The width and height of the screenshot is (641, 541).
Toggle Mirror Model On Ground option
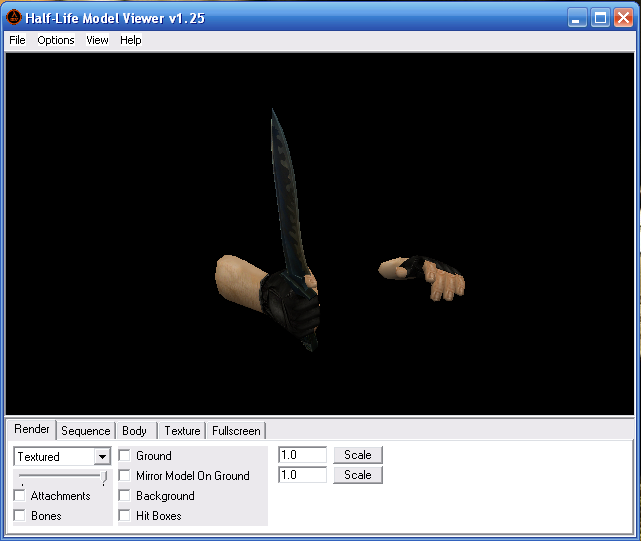(x=125, y=476)
